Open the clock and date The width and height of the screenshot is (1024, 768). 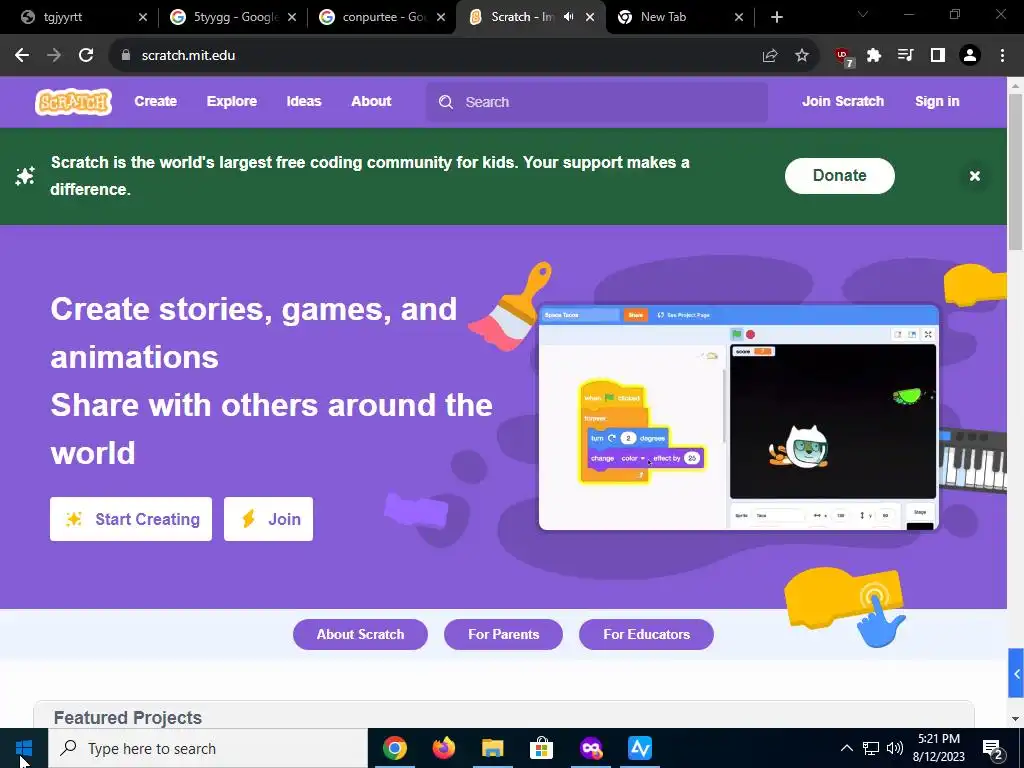(x=939, y=748)
